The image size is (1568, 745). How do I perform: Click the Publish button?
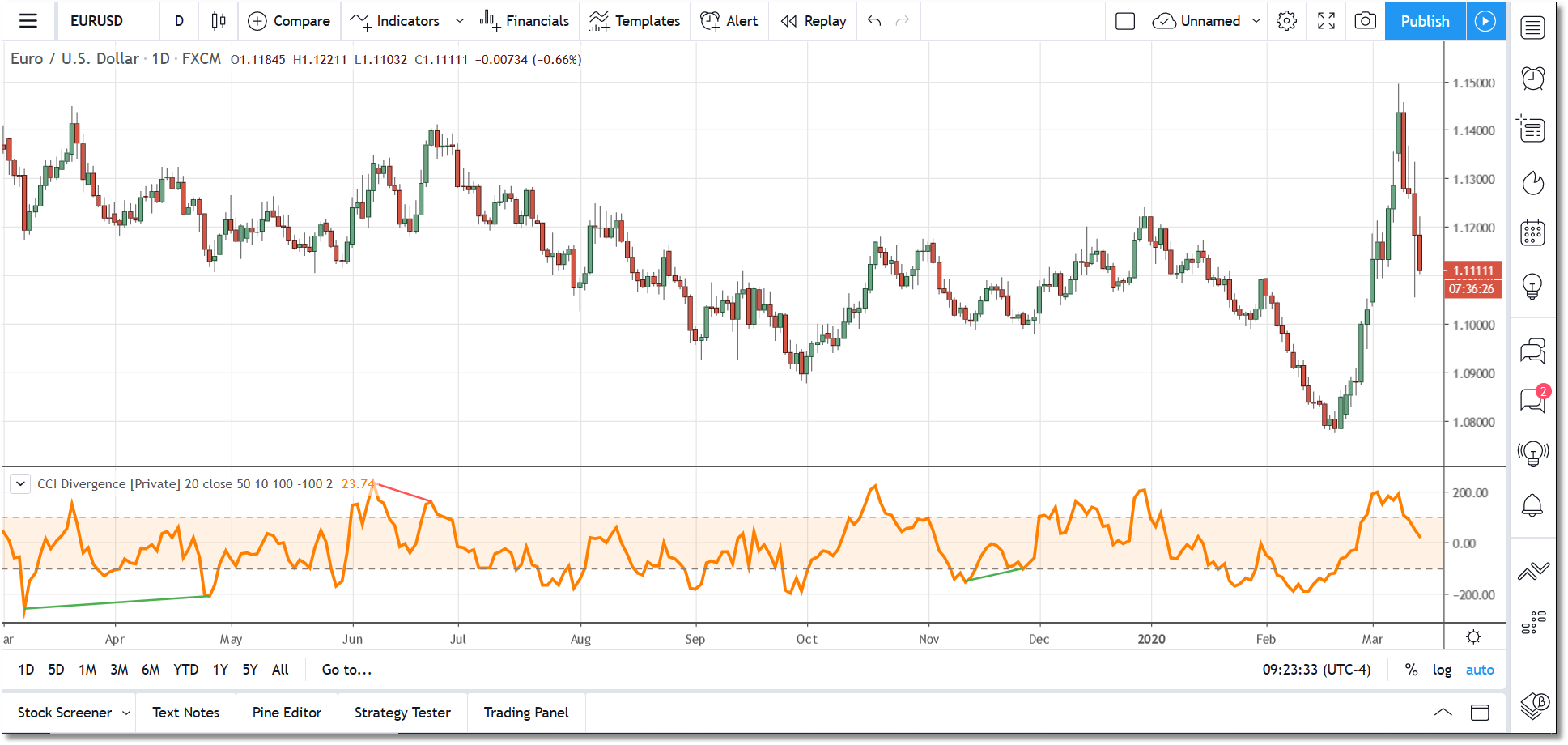(1426, 21)
